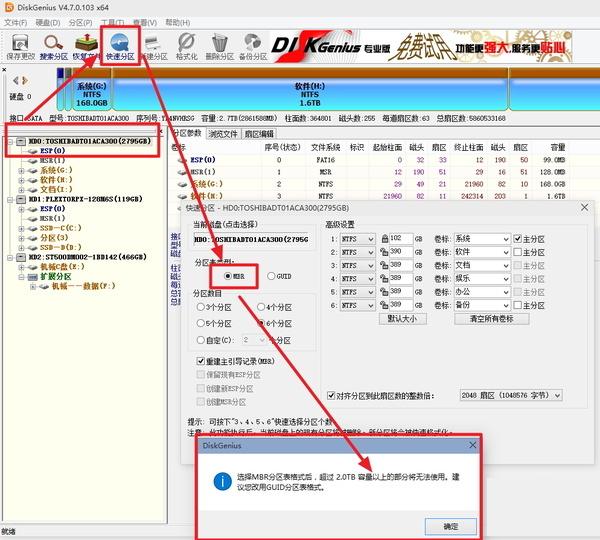Open the DiskGenius professional edition banner

point(421,47)
